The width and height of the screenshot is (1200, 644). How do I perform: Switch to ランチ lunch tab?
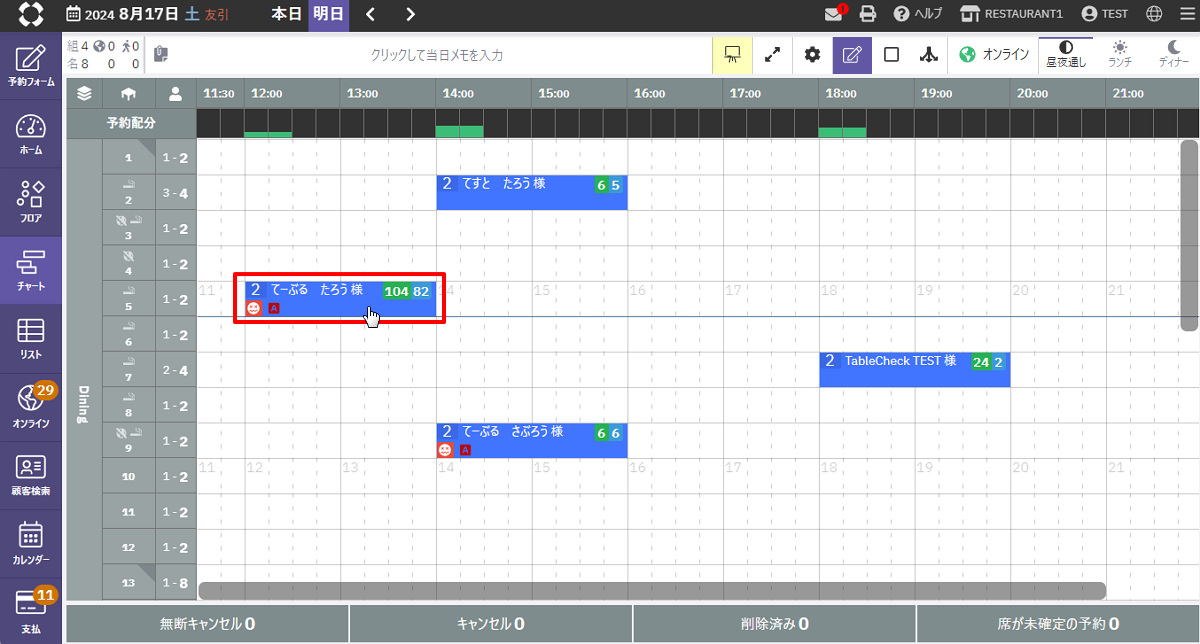click(1120, 55)
